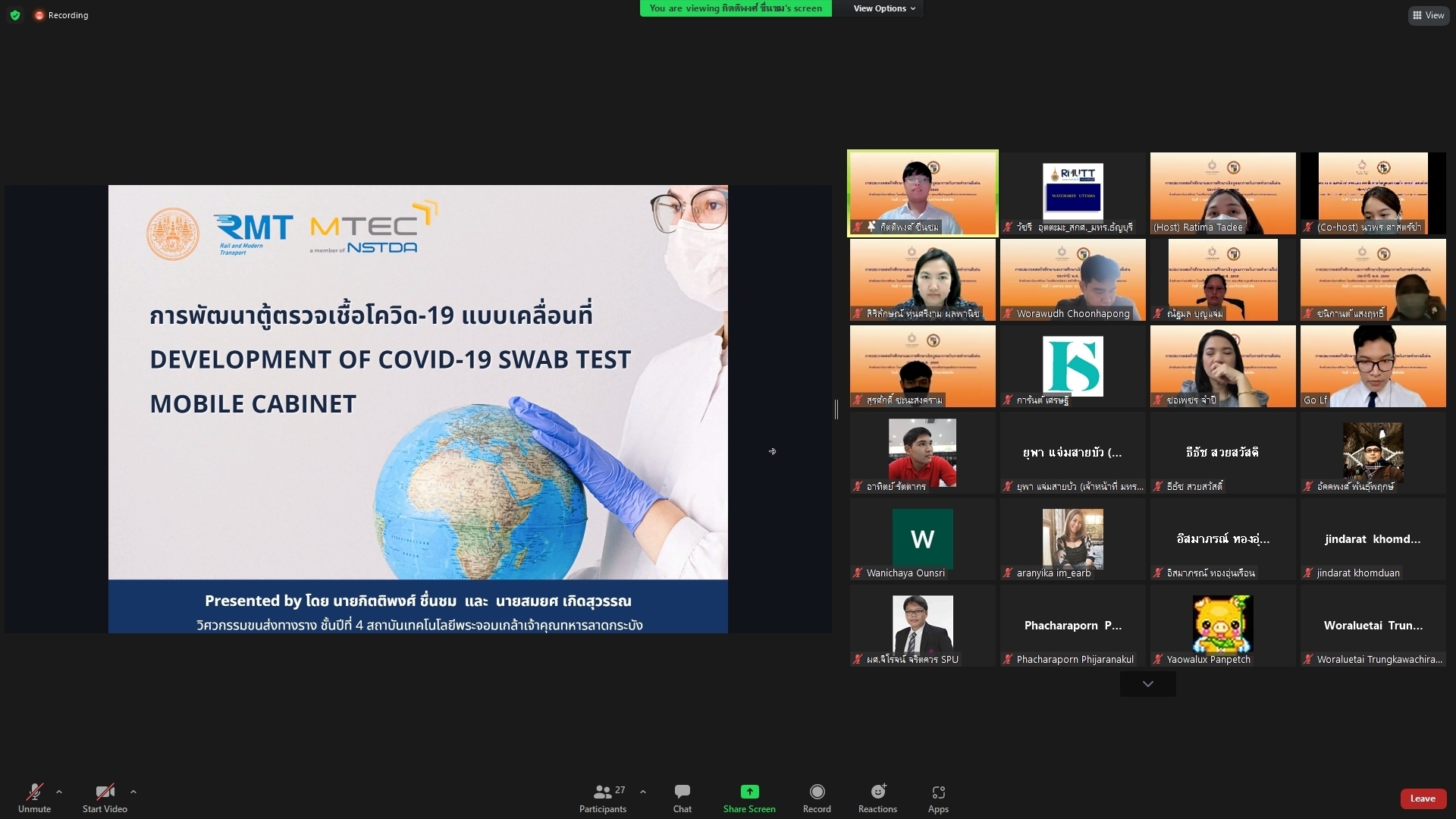Select Wanichaya Ounsri avatar tile
Viewport: 1456px width, 819px height.
[x=923, y=539]
